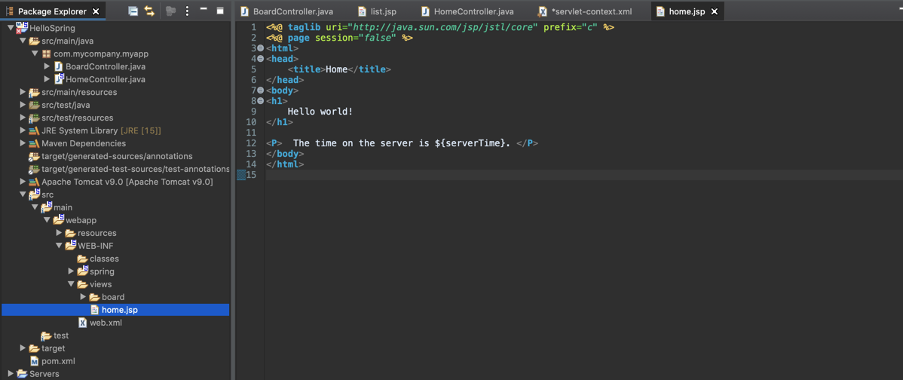Screen dimensions: 904x380
Task: Expand BoardController.java in the tree
Action: click(47, 66)
